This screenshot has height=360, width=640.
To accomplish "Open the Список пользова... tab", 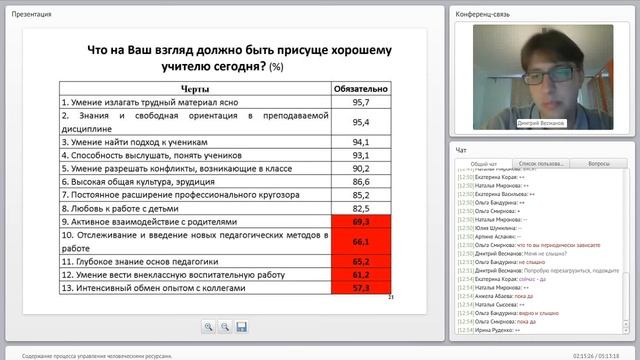I will pyautogui.click(x=541, y=164).
